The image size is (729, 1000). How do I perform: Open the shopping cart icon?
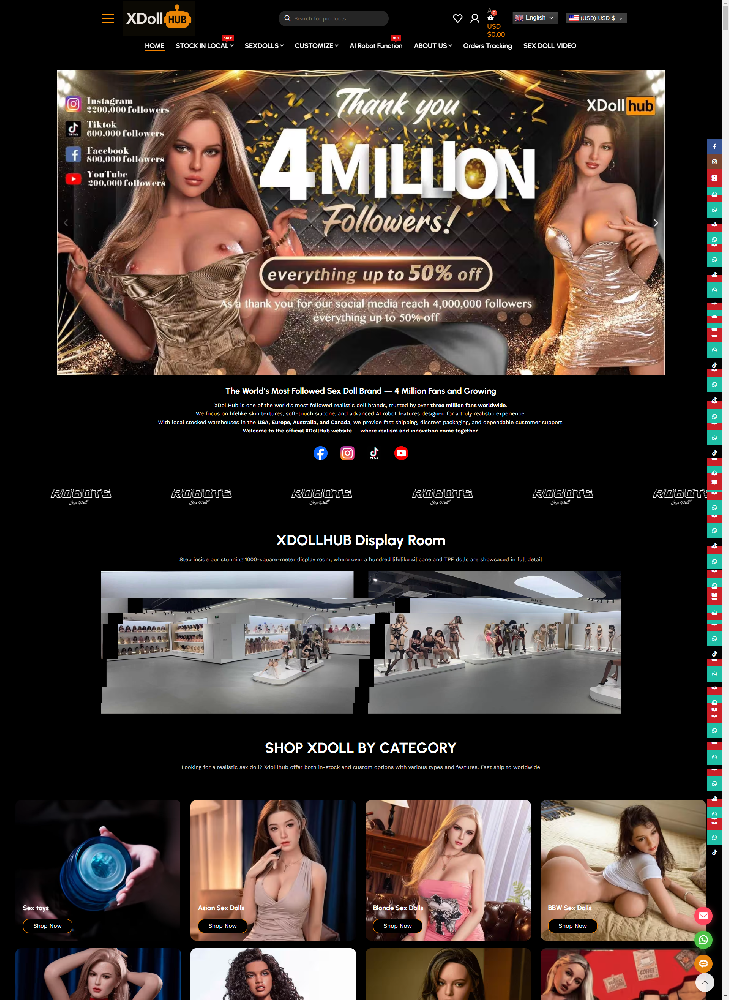(491, 17)
